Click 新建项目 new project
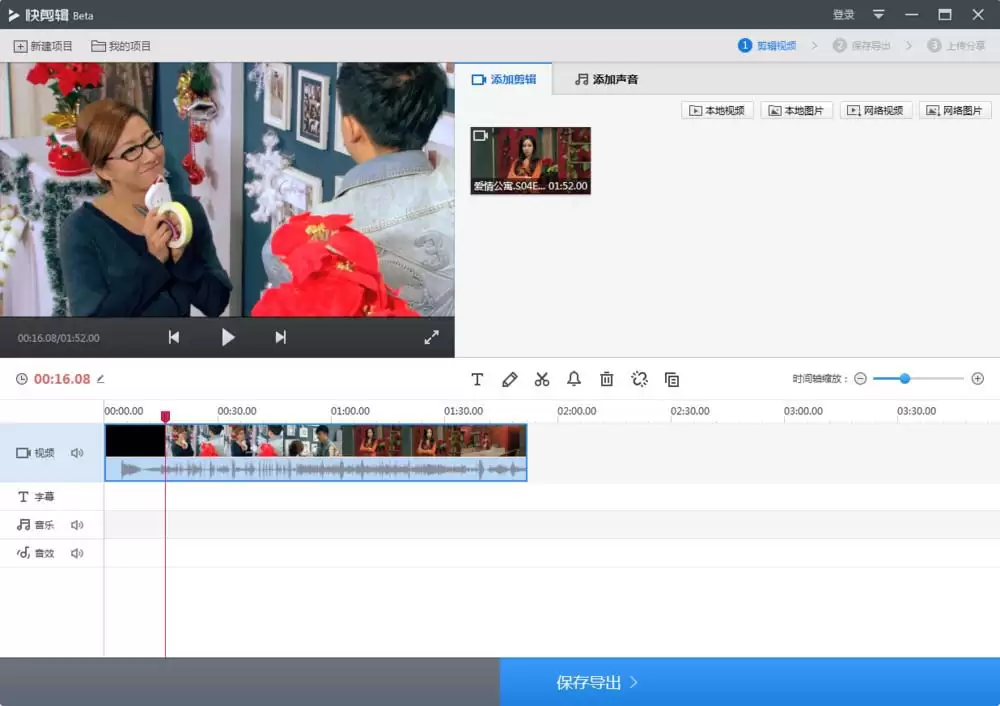The image size is (1000, 706). click(x=43, y=46)
